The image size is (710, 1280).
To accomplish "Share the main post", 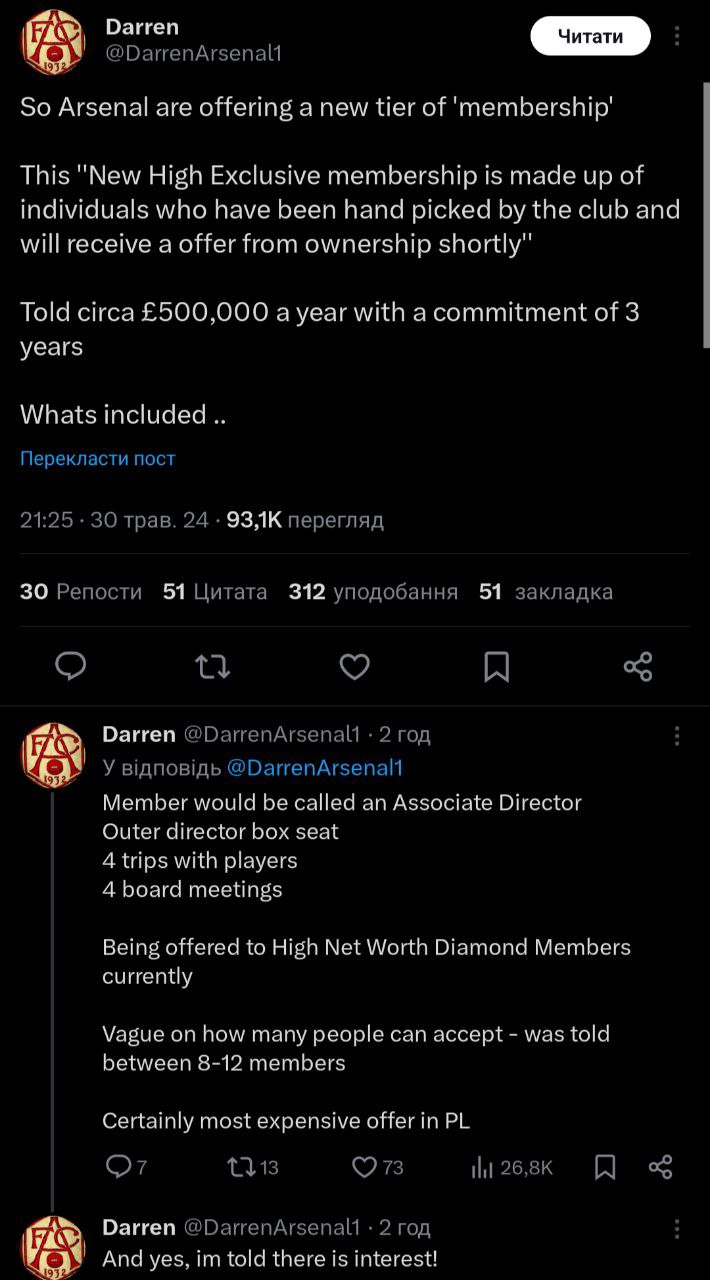I will tap(638, 666).
